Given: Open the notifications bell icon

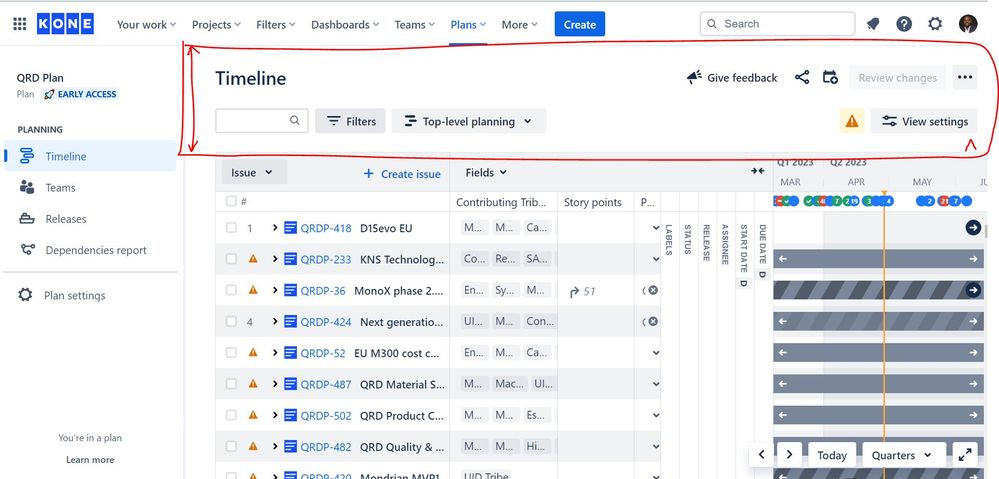Looking at the screenshot, I should [873, 24].
